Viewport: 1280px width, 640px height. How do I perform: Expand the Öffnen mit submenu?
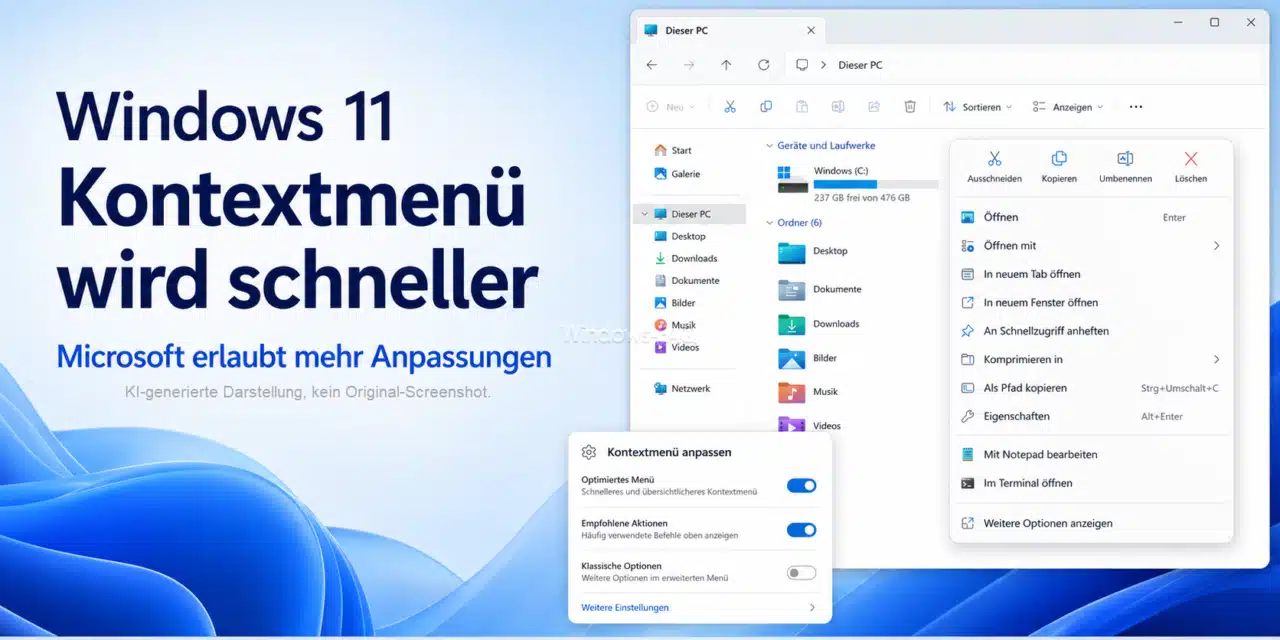click(1217, 245)
